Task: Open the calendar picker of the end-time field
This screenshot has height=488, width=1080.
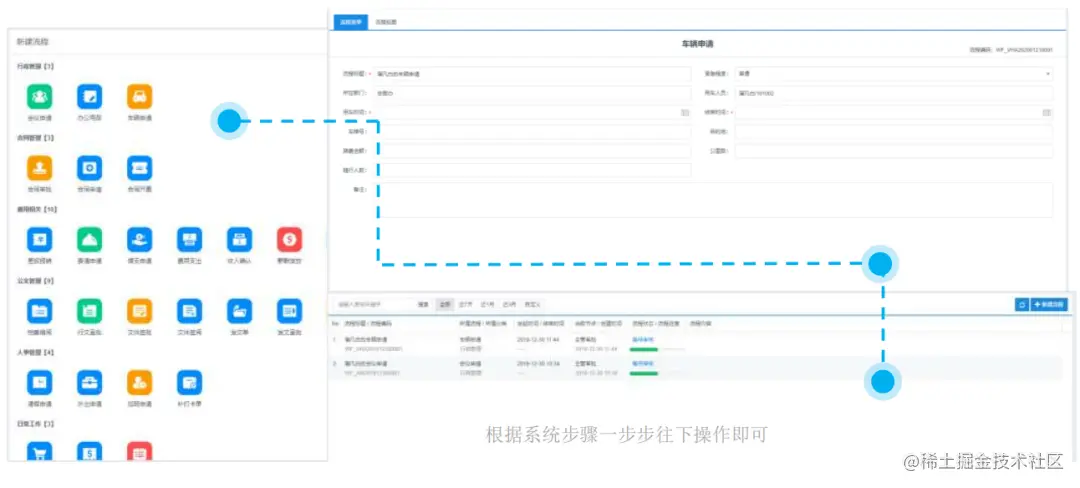Action: [1046, 112]
